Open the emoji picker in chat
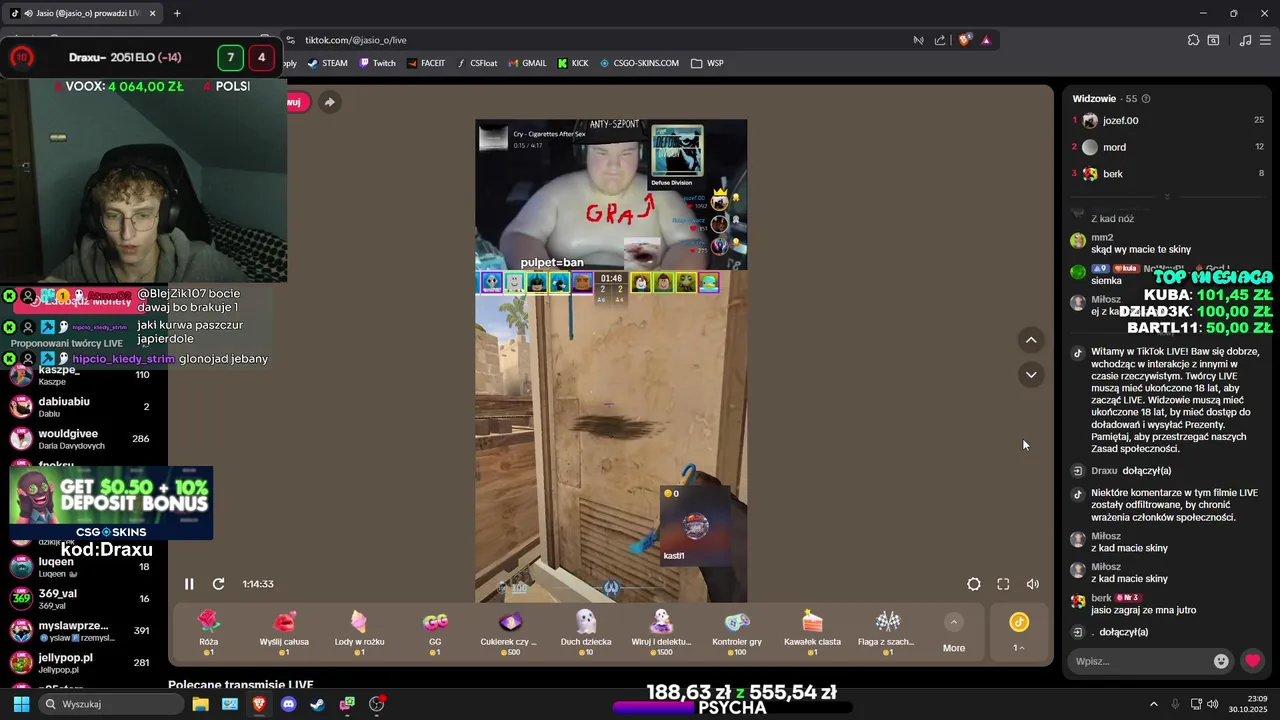This screenshot has width=1280, height=720. 1221,661
